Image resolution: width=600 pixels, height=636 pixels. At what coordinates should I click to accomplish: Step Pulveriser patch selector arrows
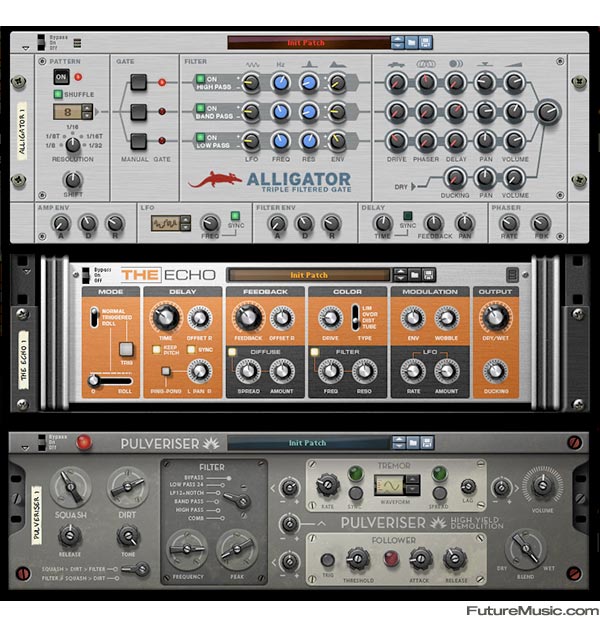coord(399,443)
